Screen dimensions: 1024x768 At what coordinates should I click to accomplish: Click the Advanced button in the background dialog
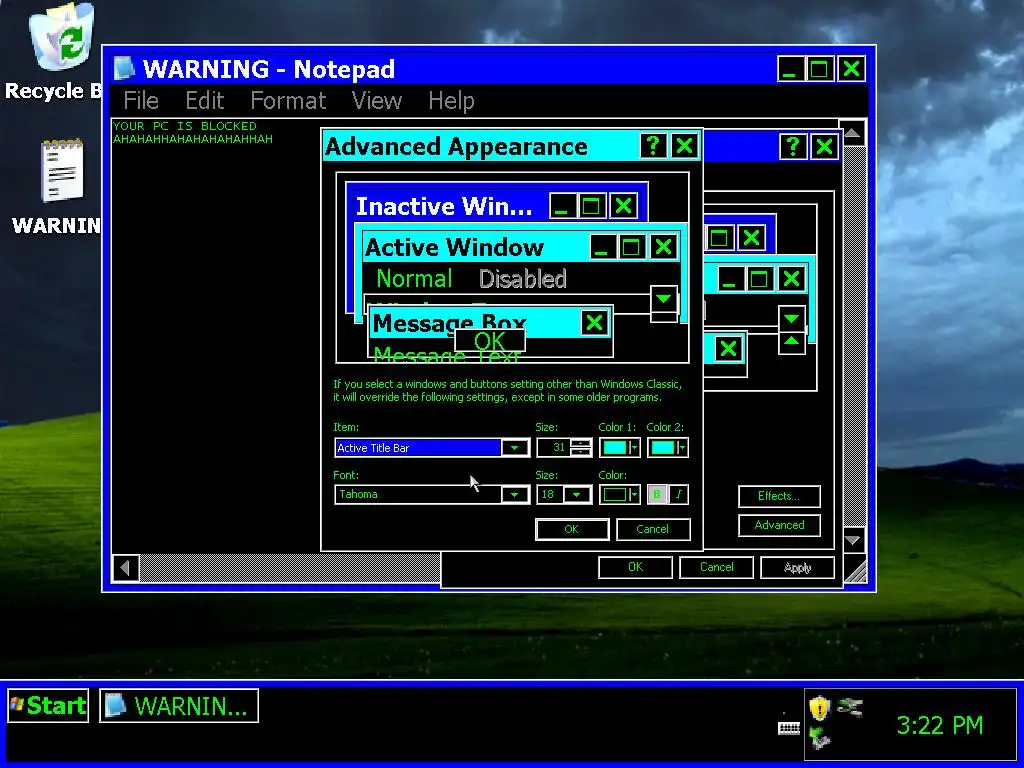click(x=779, y=525)
